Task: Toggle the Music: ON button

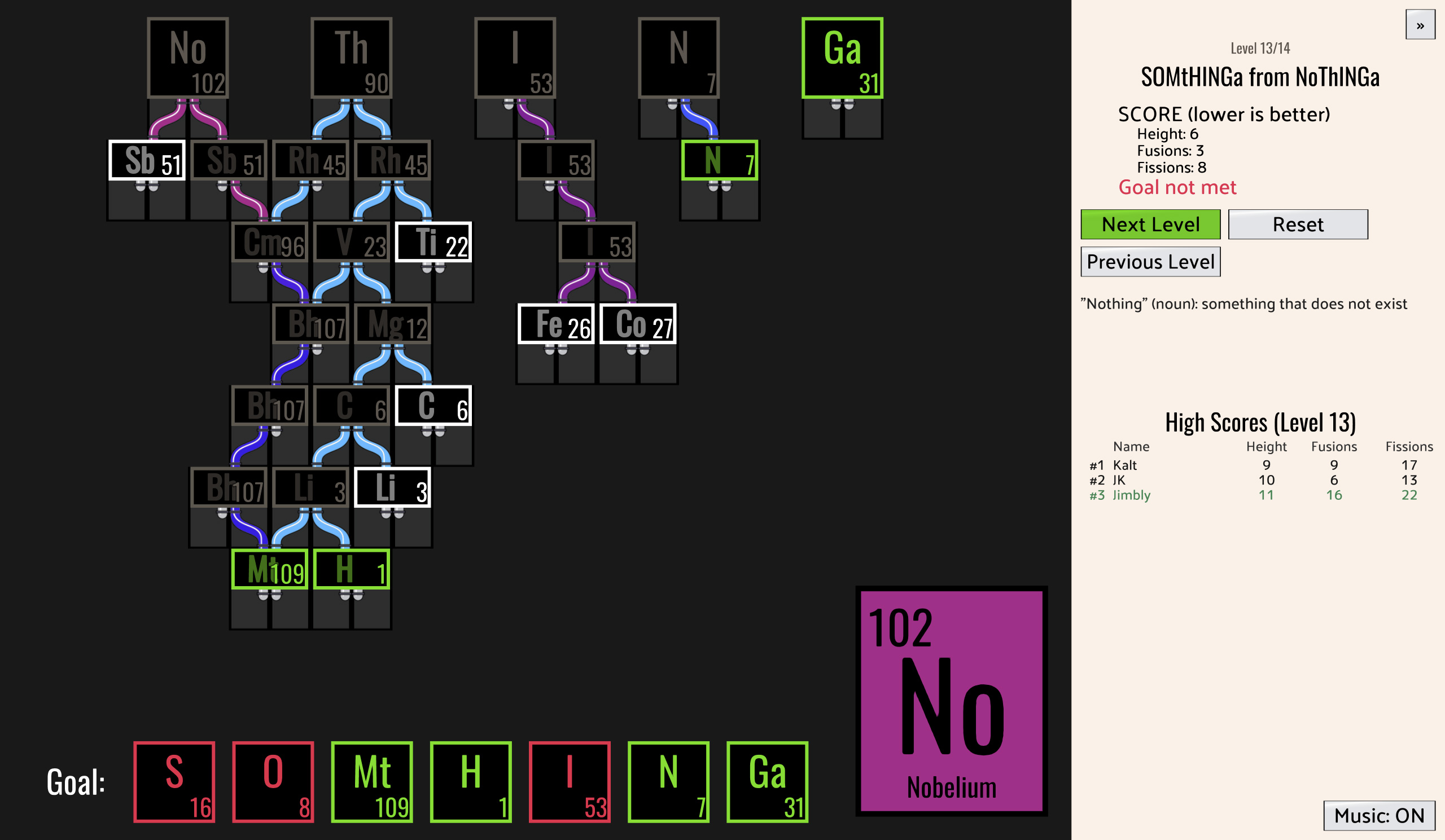Action: point(1378,815)
